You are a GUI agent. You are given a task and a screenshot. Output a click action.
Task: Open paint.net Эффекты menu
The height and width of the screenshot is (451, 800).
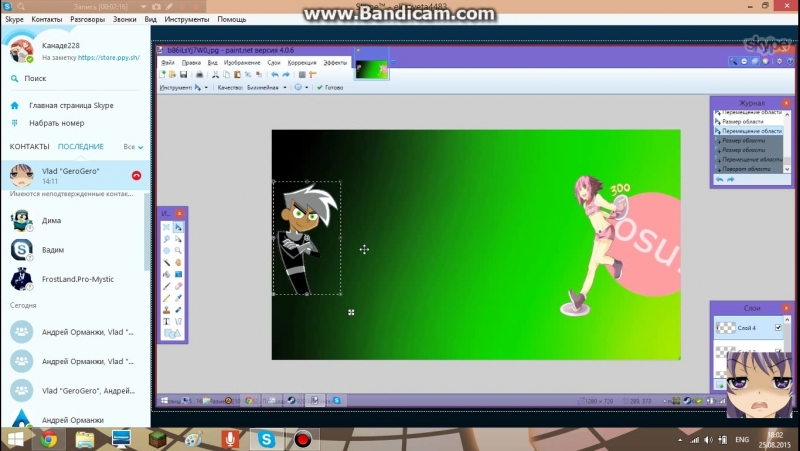335,63
